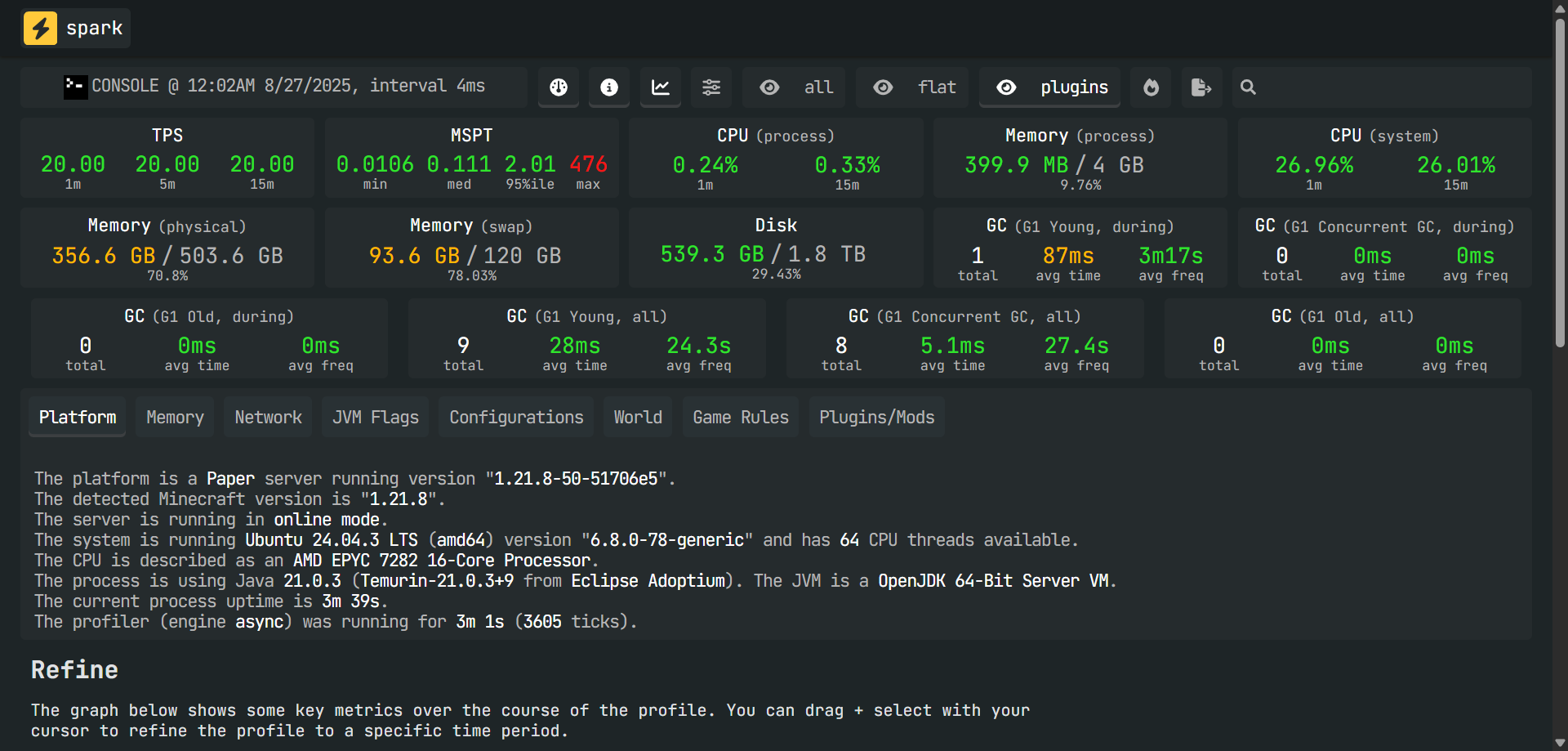Click G1 Young all 28ms avg time
The image size is (1568, 751).
point(575,346)
